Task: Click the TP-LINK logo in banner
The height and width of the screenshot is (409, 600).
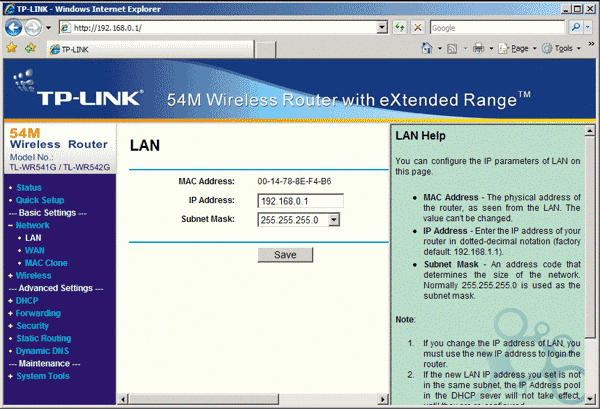Action: pyautogui.click(x=79, y=89)
